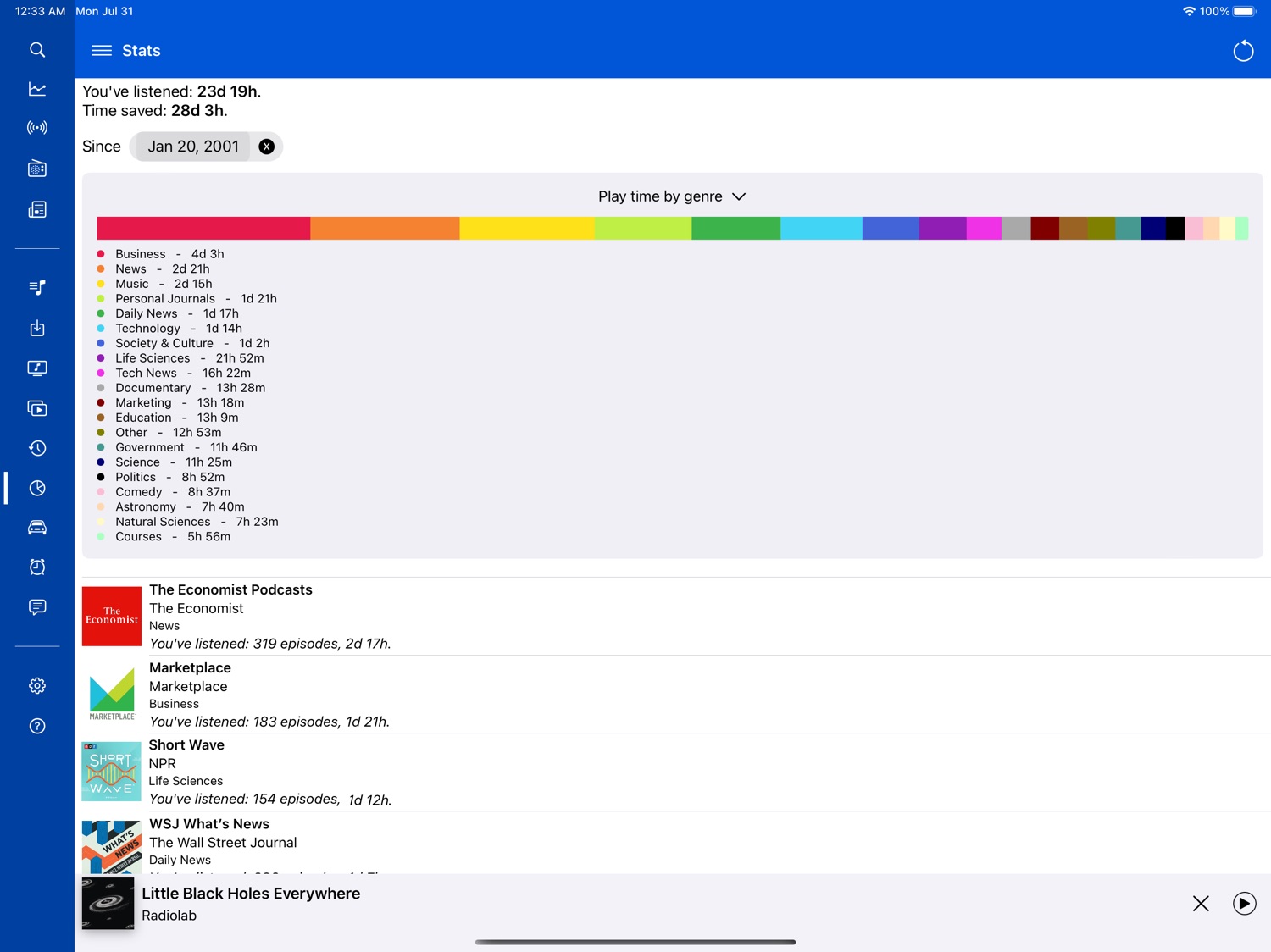
Task: Open the hamburger menu next to Stats
Action: pyautogui.click(x=102, y=51)
